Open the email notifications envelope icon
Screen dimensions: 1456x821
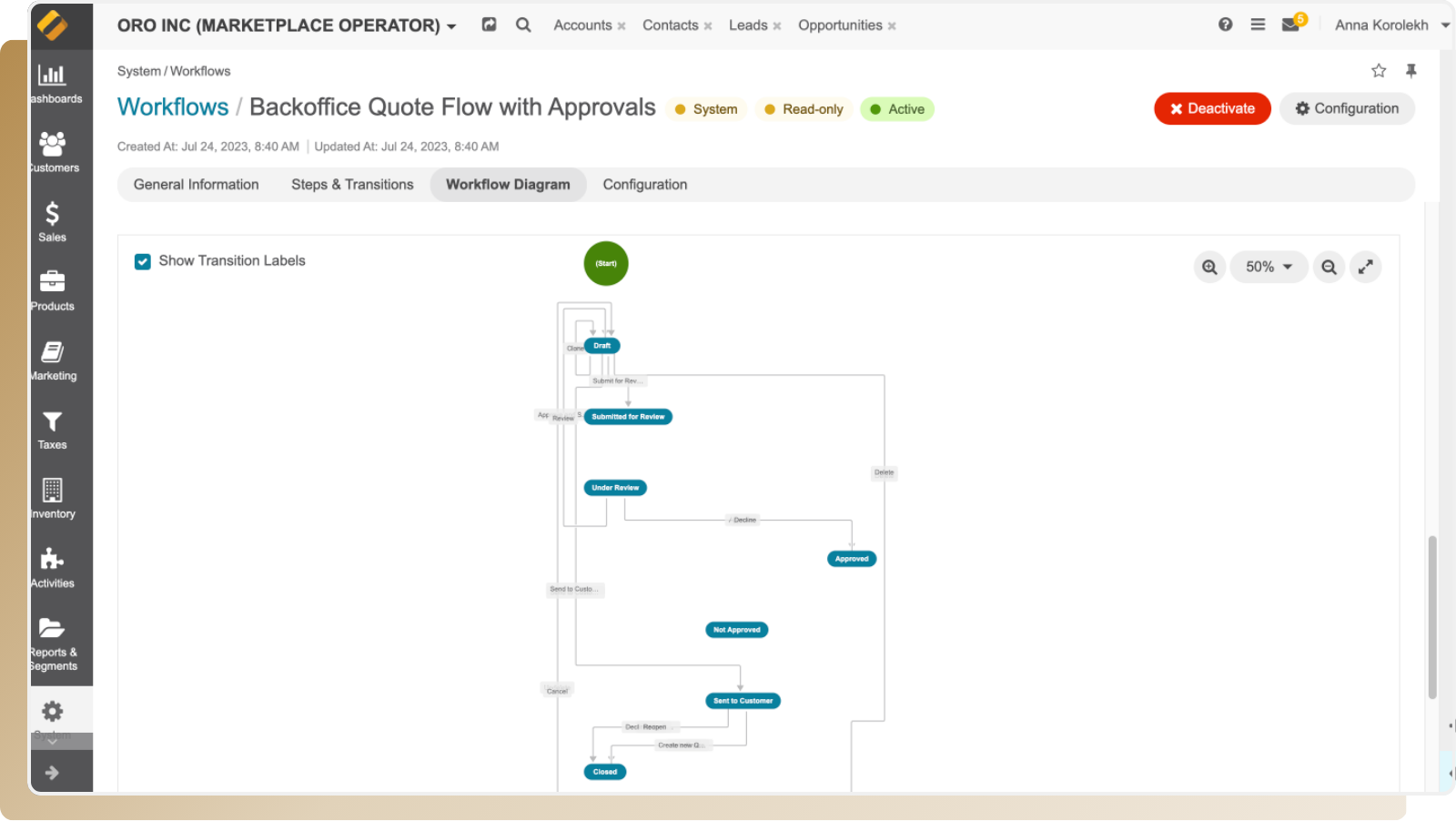[x=1290, y=25]
